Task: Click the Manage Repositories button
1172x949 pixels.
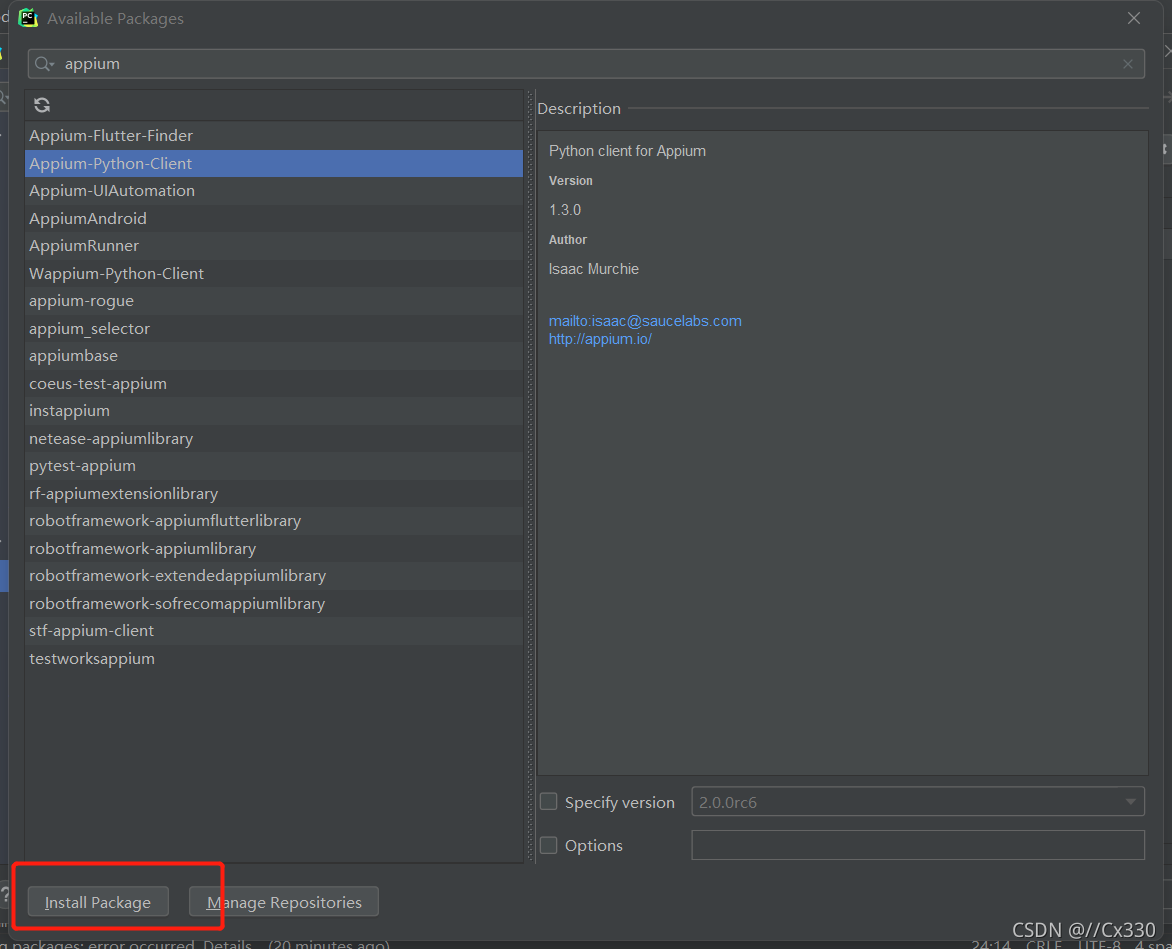Action: click(284, 902)
